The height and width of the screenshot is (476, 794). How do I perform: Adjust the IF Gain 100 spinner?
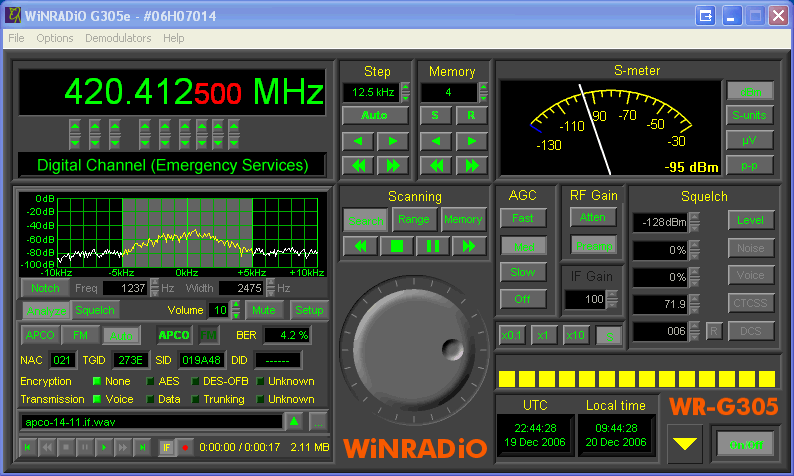click(612, 299)
